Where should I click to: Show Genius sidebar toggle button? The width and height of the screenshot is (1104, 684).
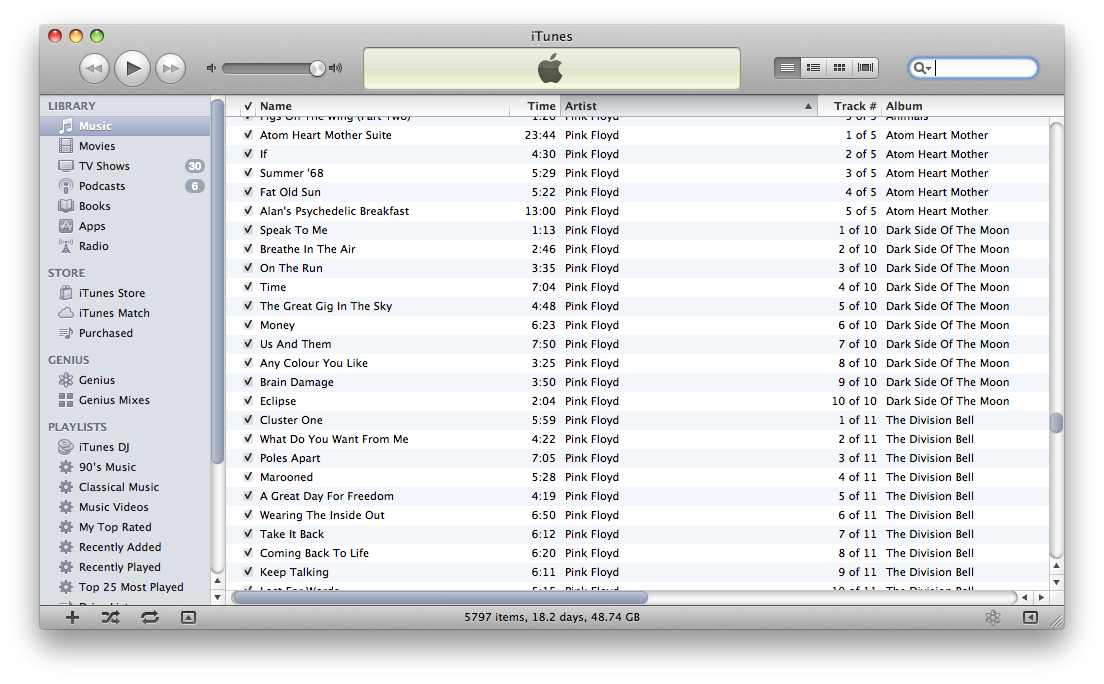[1030, 618]
